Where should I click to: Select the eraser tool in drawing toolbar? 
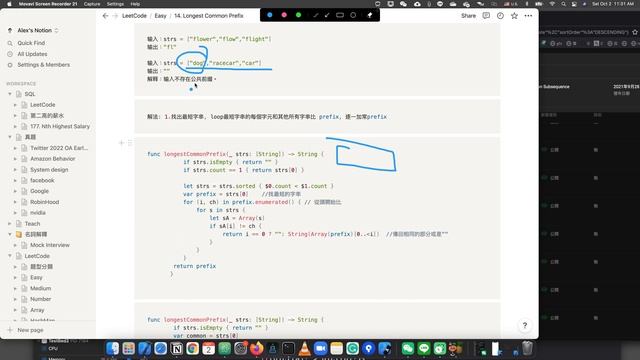(x=370, y=15)
